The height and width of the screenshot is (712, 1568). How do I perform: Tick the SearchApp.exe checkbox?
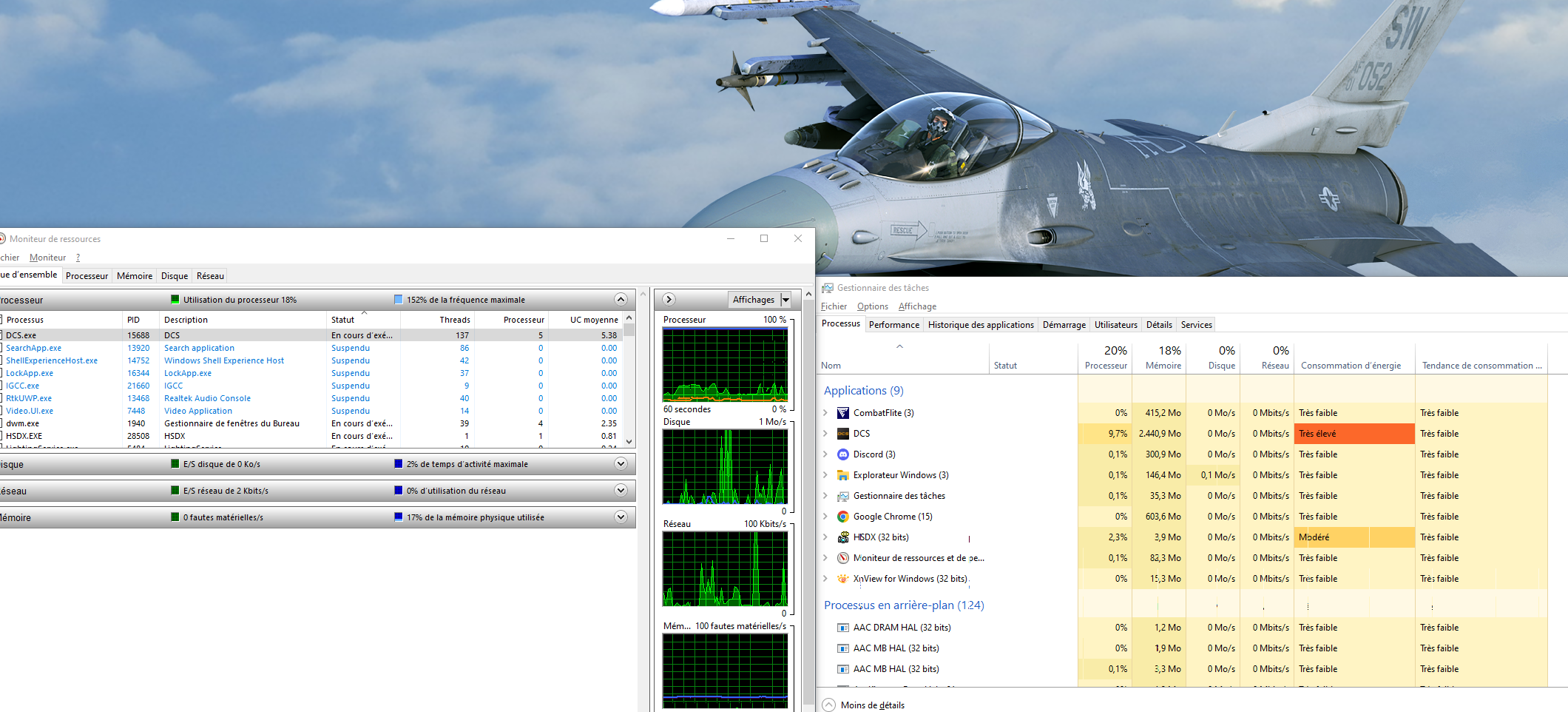(x=1, y=348)
